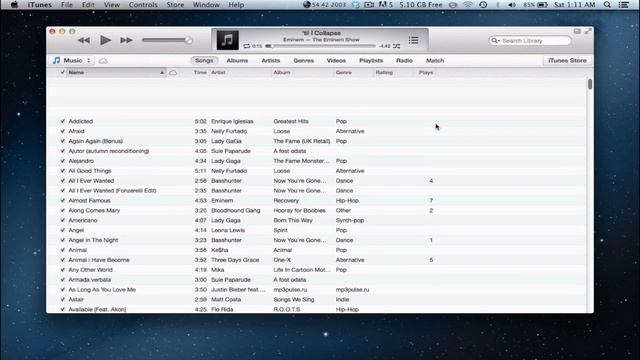This screenshot has width=640, height=360.
Task: Click album Hooray for Boobies
Action: pos(300,211)
